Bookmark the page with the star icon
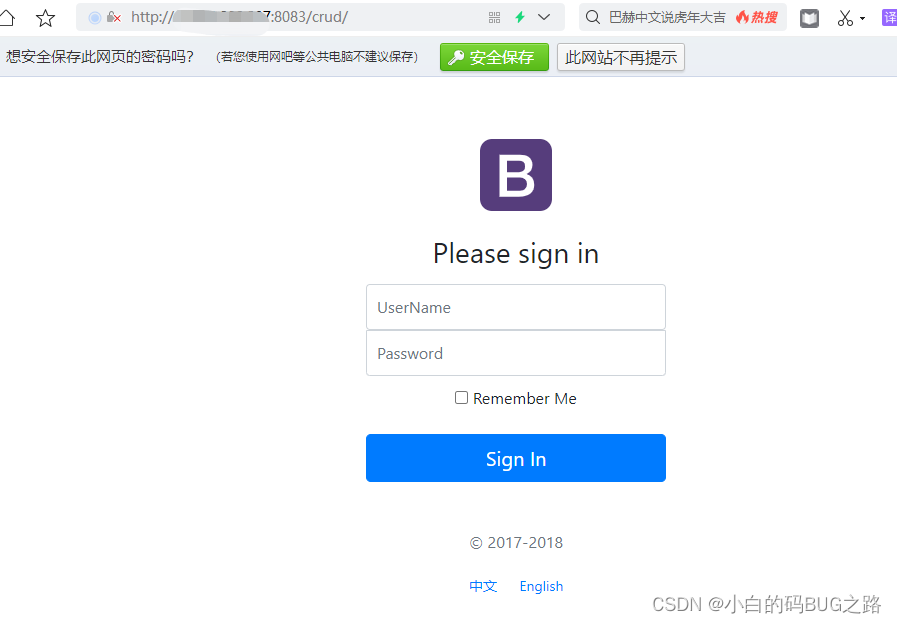The height and width of the screenshot is (623, 897). click(45, 18)
